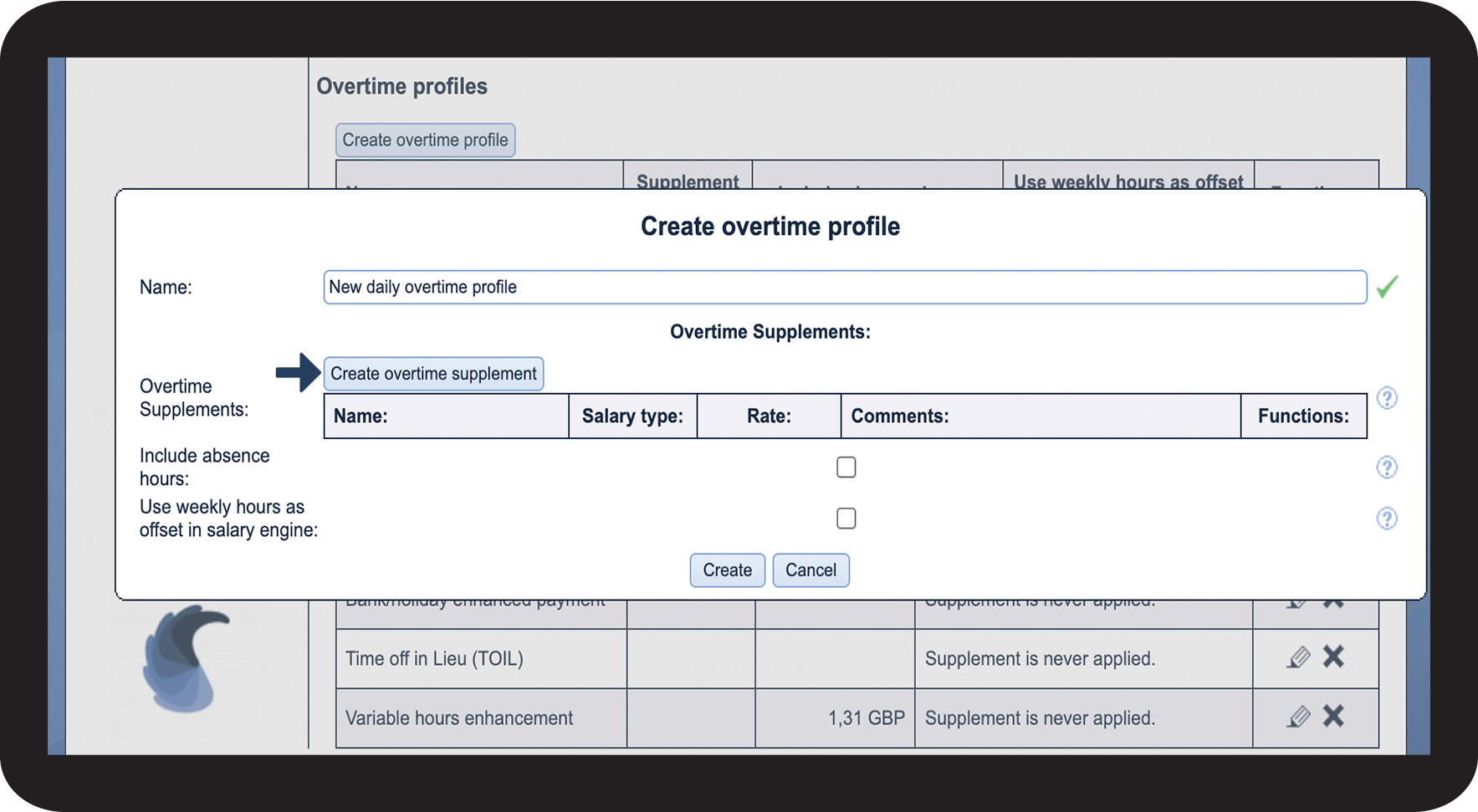
Task: Focus the profile Name text field
Action: 844,287
